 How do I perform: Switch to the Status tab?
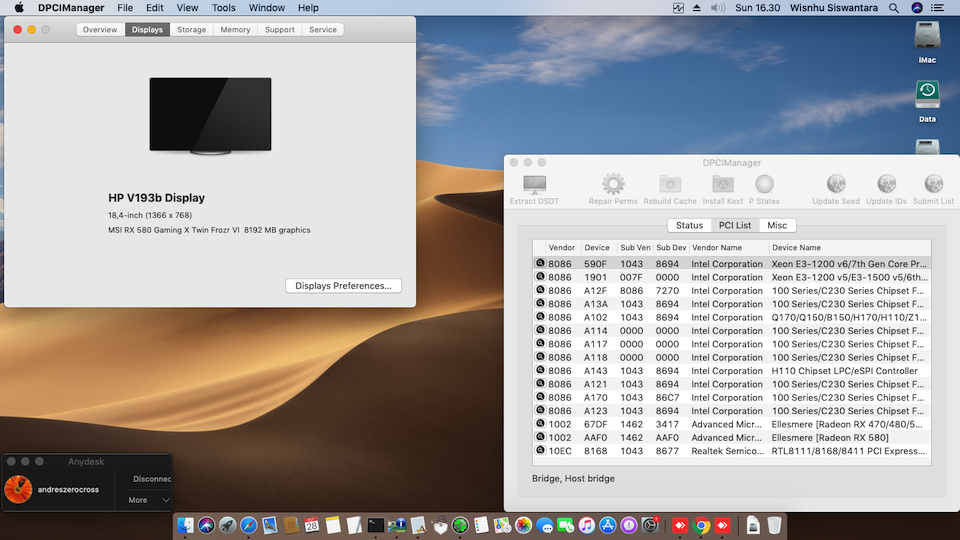click(689, 225)
